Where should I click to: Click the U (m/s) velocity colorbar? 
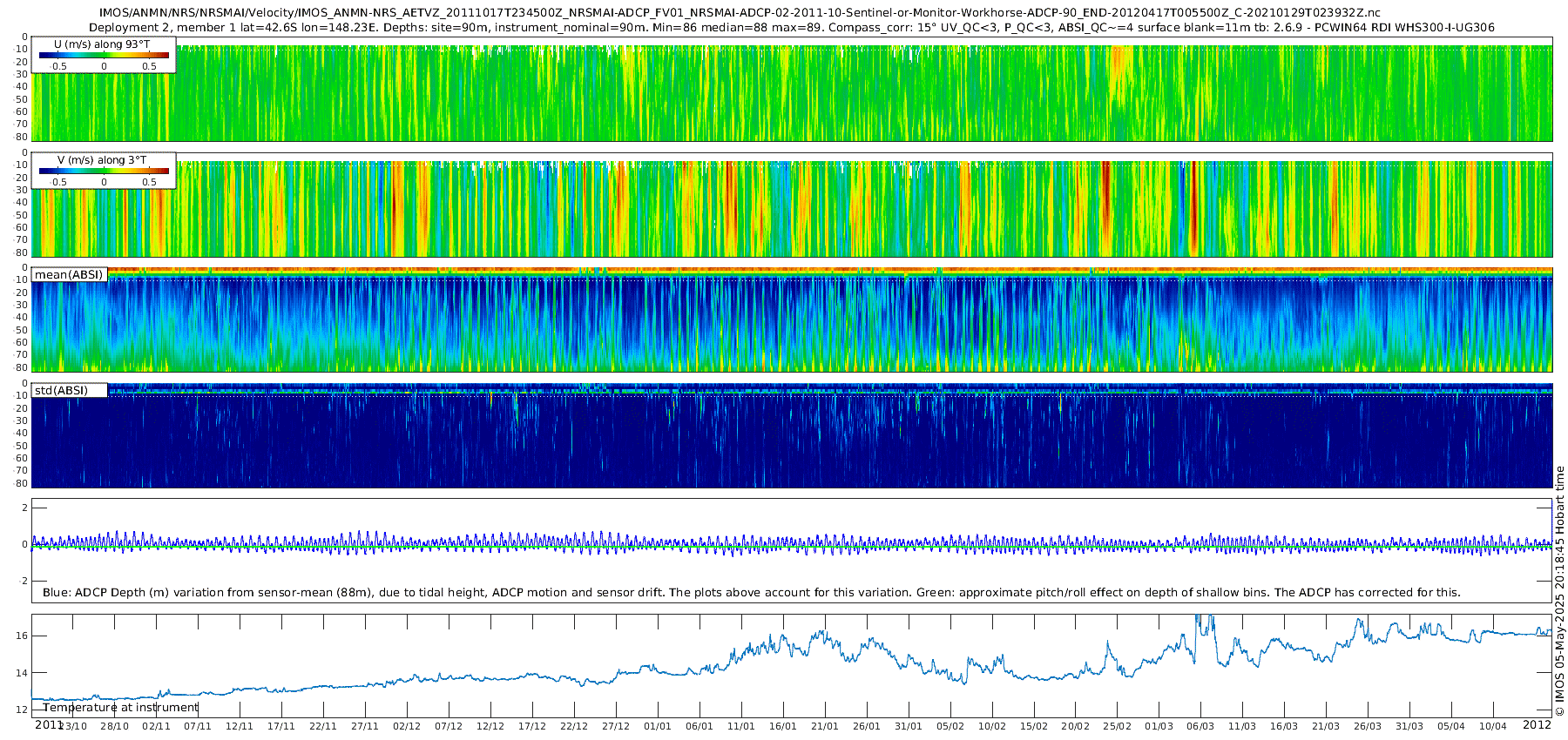104,56
